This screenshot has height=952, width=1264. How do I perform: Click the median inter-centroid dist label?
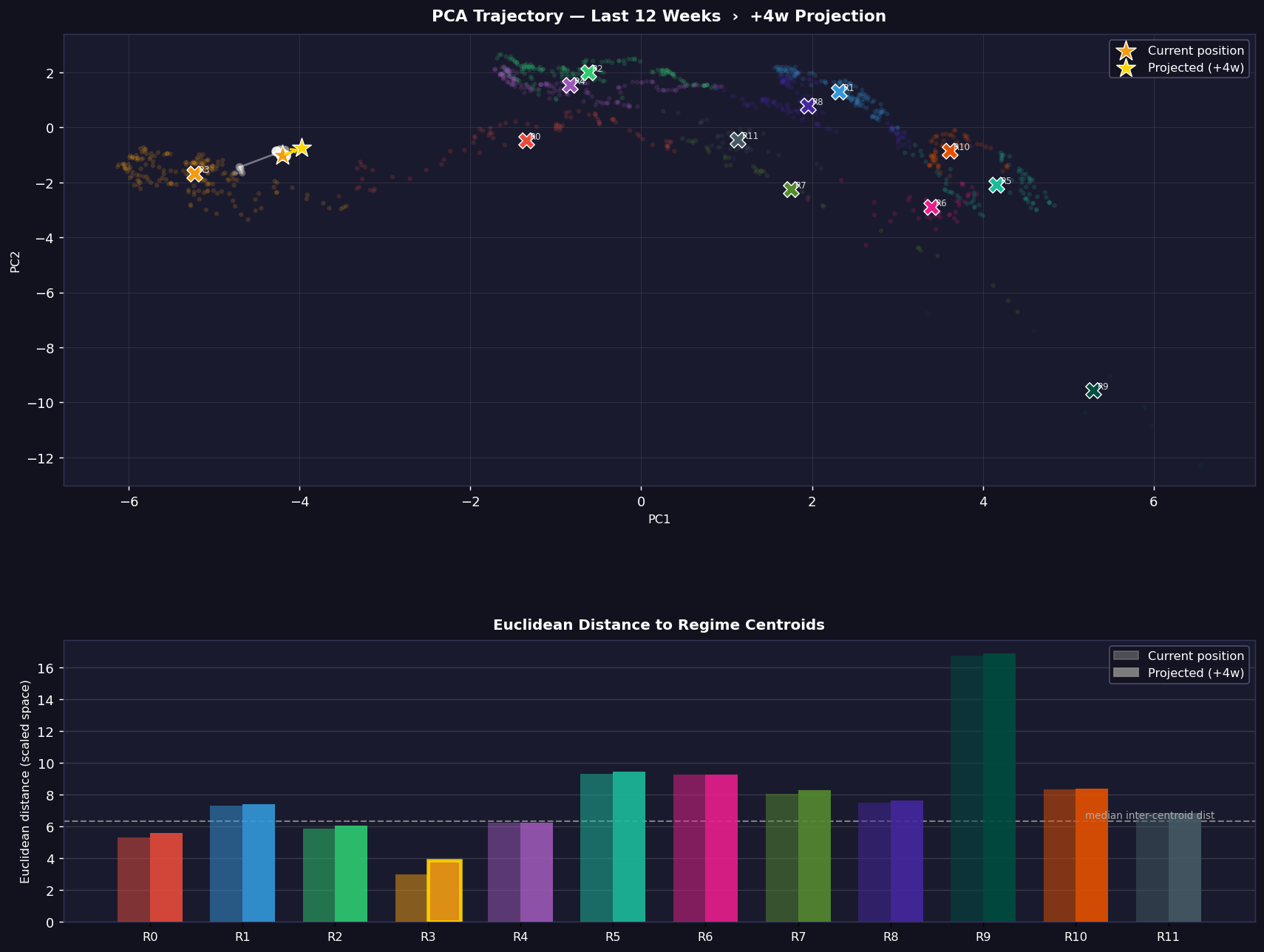pyautogui.click(x=1149, y=815)
